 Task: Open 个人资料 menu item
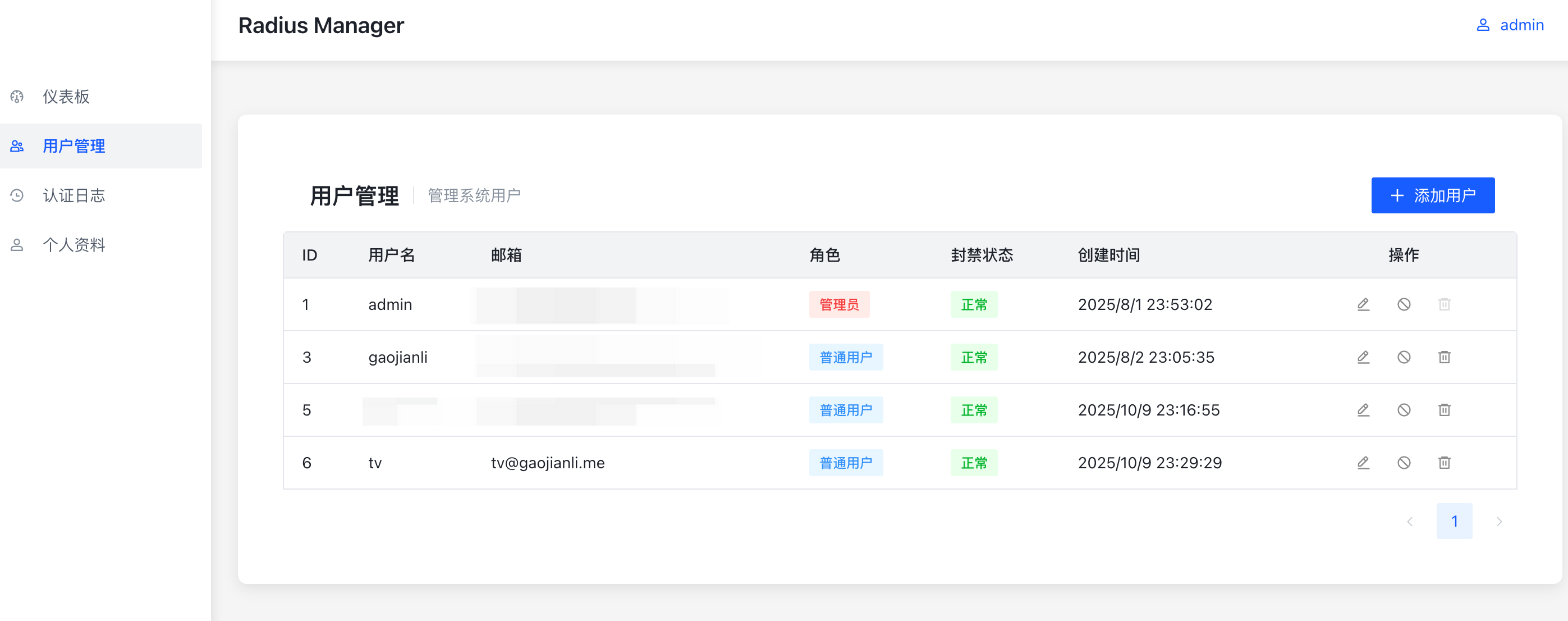(x=101, y=245)
